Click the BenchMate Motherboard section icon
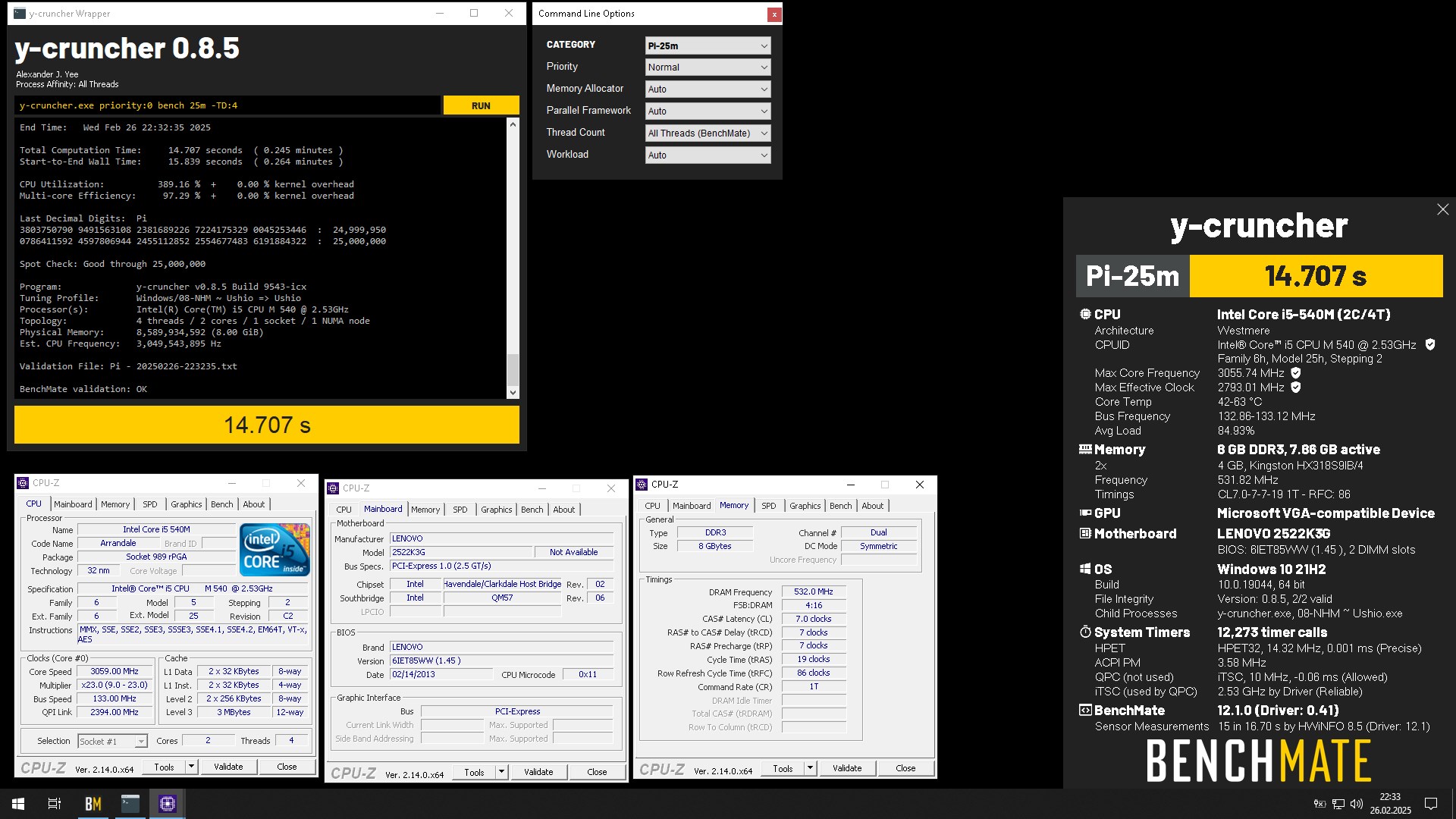1456x819 pixels. coord(1085,534)
